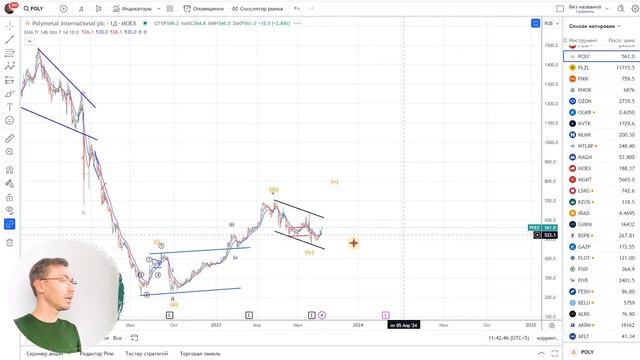This screenshot has height=360, width=640.
Task: Select PLZL in the watchlist
Action: [602, 67]
